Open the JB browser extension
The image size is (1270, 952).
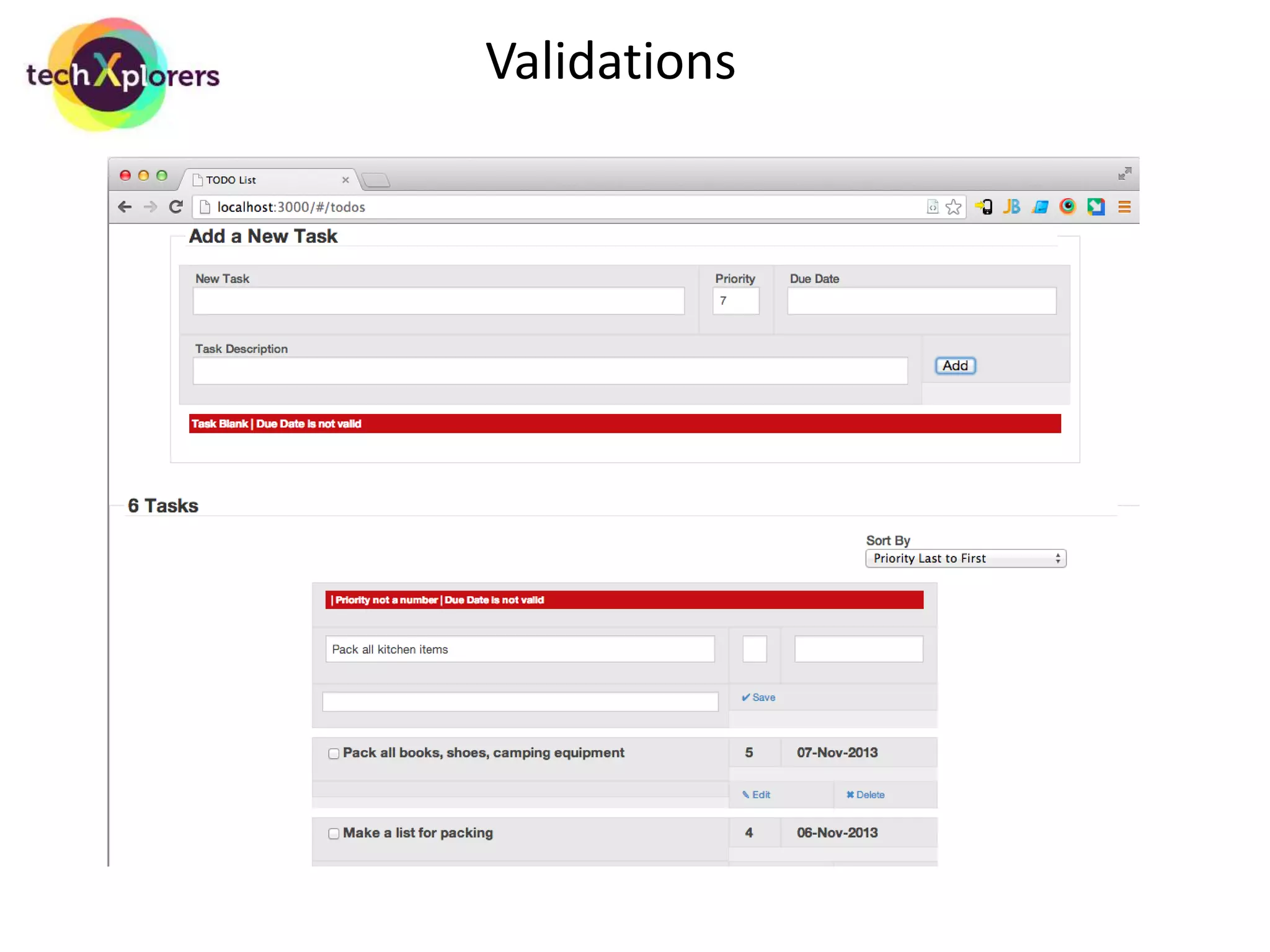pos(1011,207)
